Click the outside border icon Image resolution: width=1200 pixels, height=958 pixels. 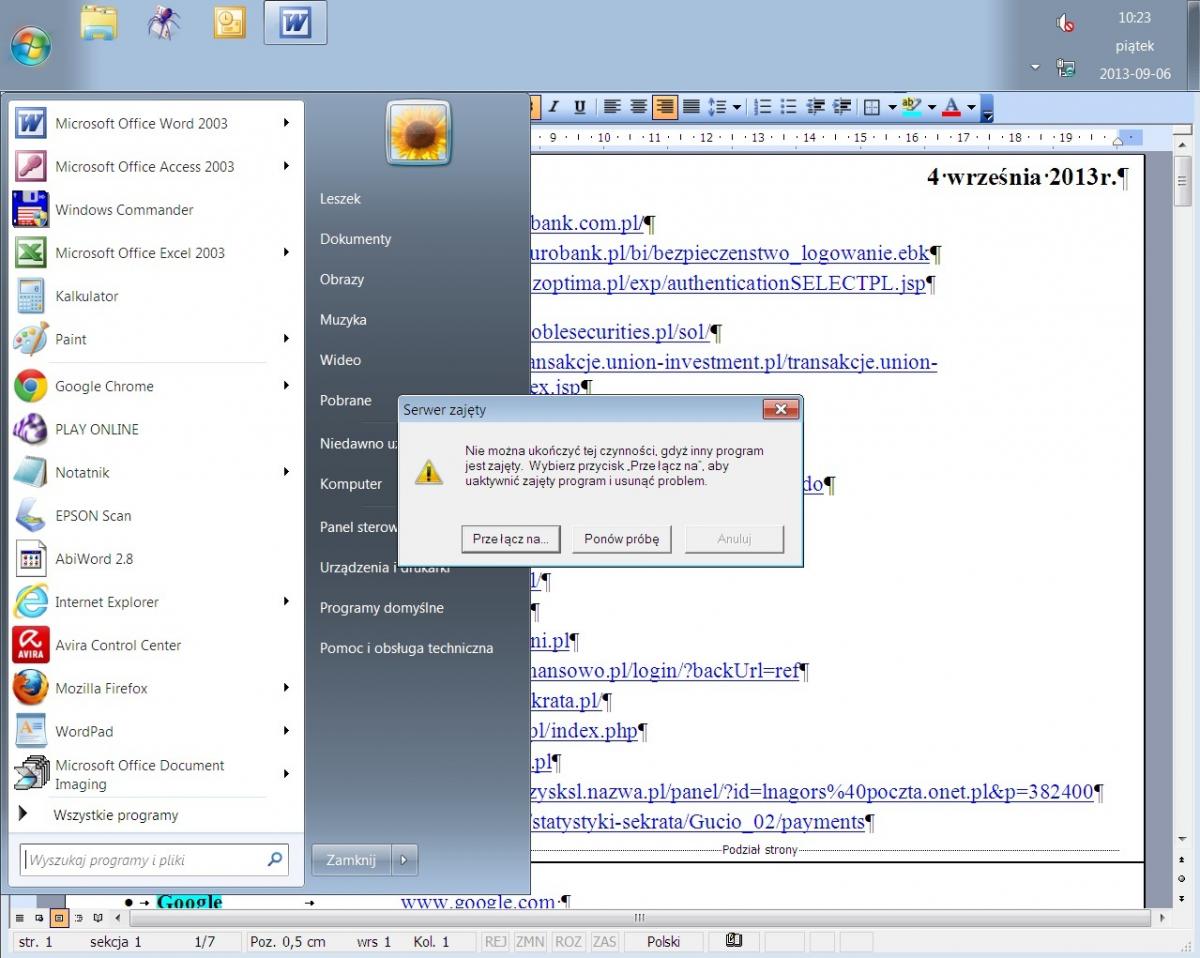872,106
